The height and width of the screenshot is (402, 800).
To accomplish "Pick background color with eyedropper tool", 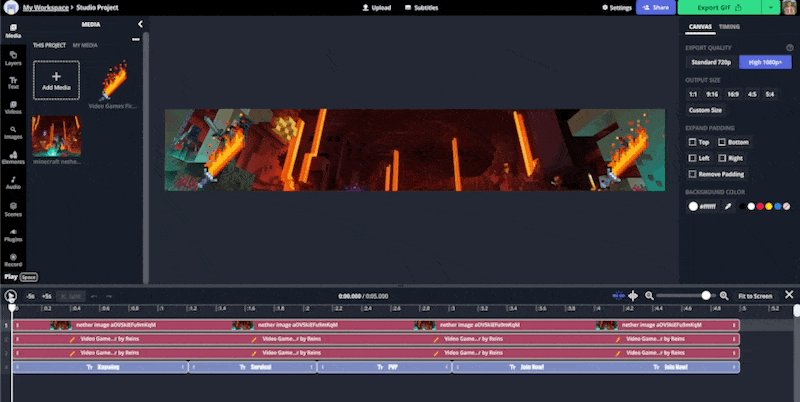I will [729, 206].
